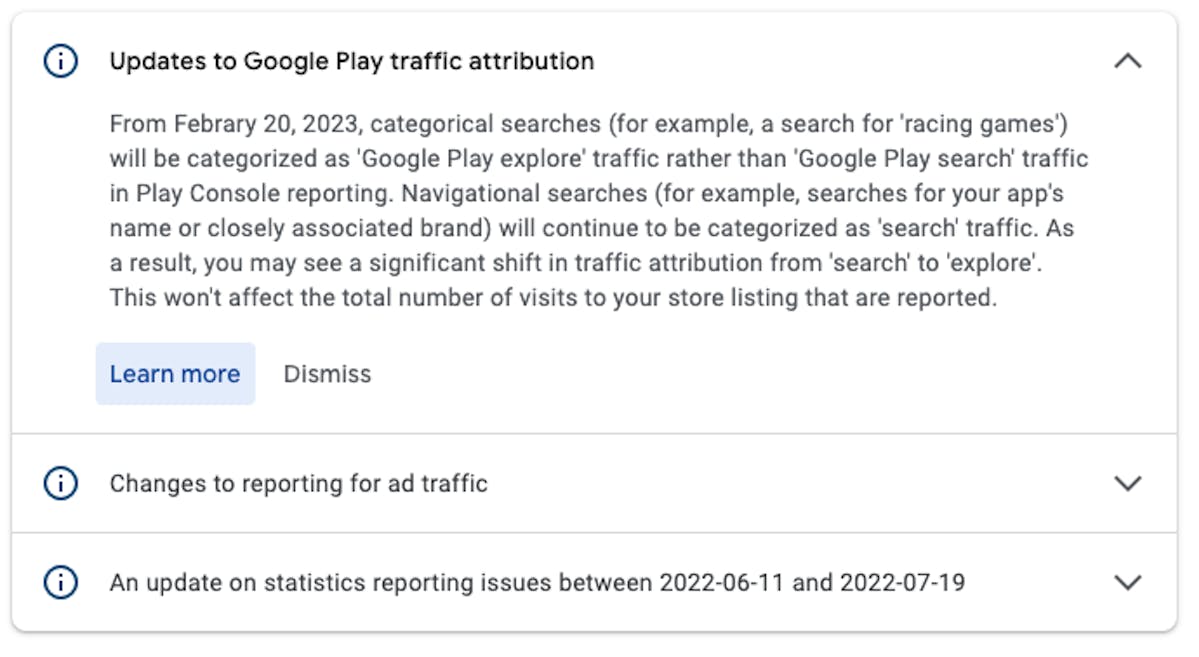Expand the 'Changes to reporting for ad traffic' notice
The image size is (1199, 657).
tap(1128, 483)
